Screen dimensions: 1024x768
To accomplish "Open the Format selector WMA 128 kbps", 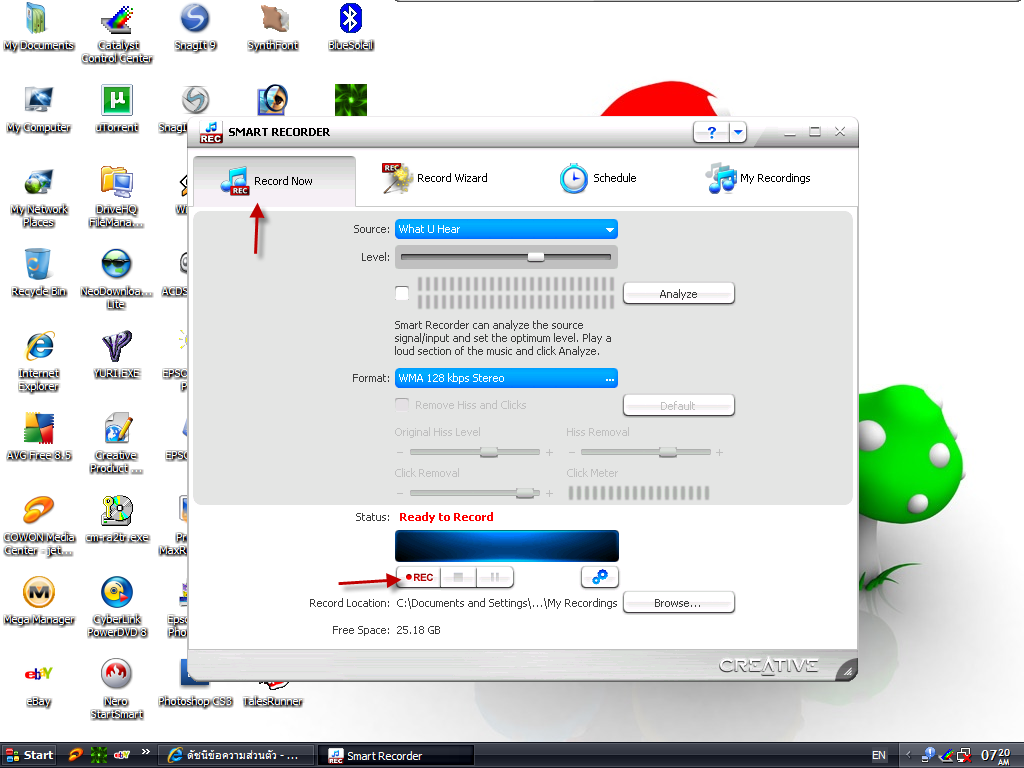I will (x=506, y=378).
